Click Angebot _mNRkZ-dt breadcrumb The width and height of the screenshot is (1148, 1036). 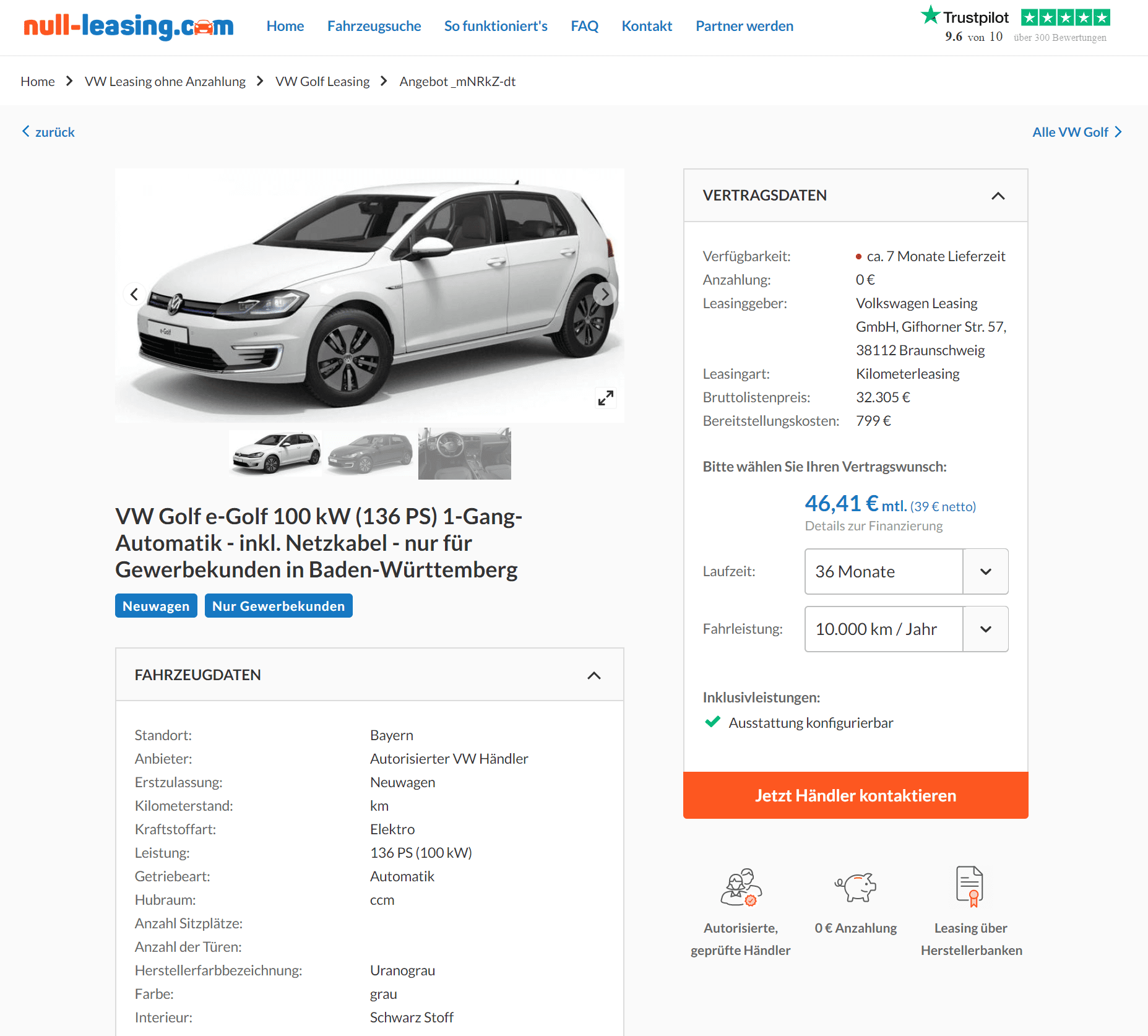[457, 81]
